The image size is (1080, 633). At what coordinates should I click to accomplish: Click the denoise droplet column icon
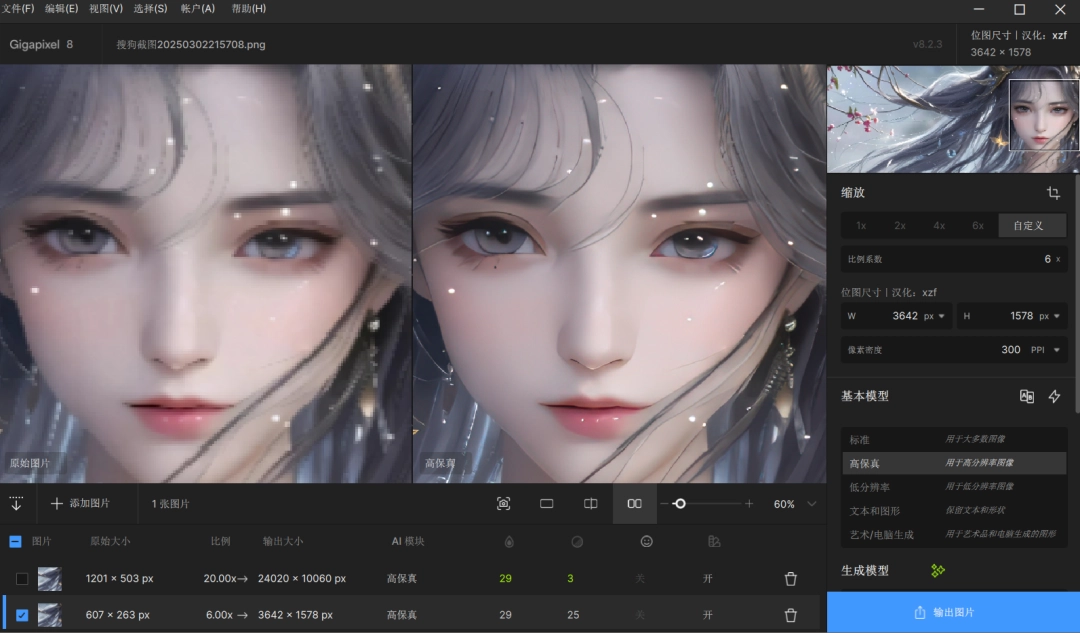pyautogui.click(x=509, y=542)
